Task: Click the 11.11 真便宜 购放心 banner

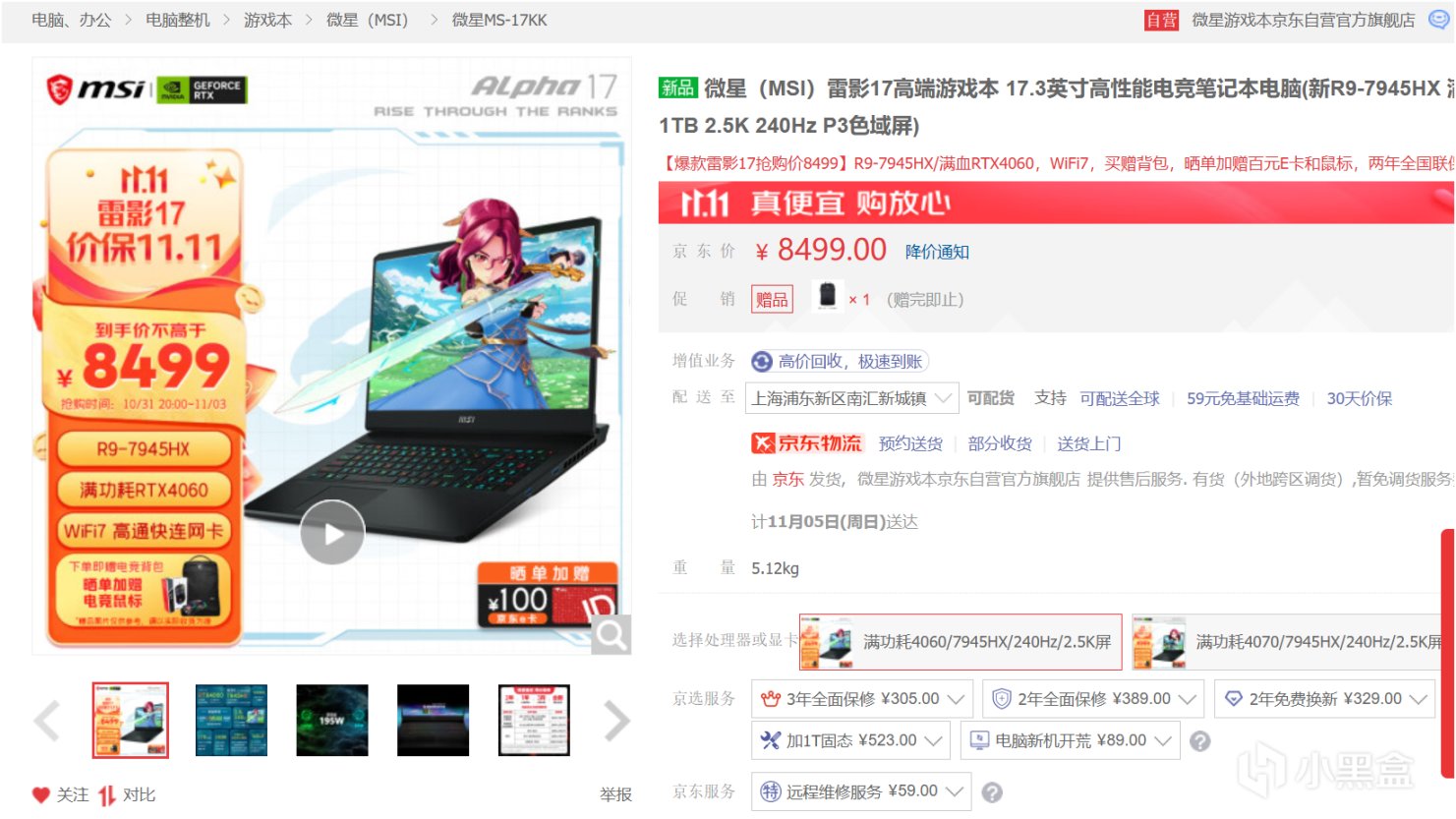Action: point(1056,203)
